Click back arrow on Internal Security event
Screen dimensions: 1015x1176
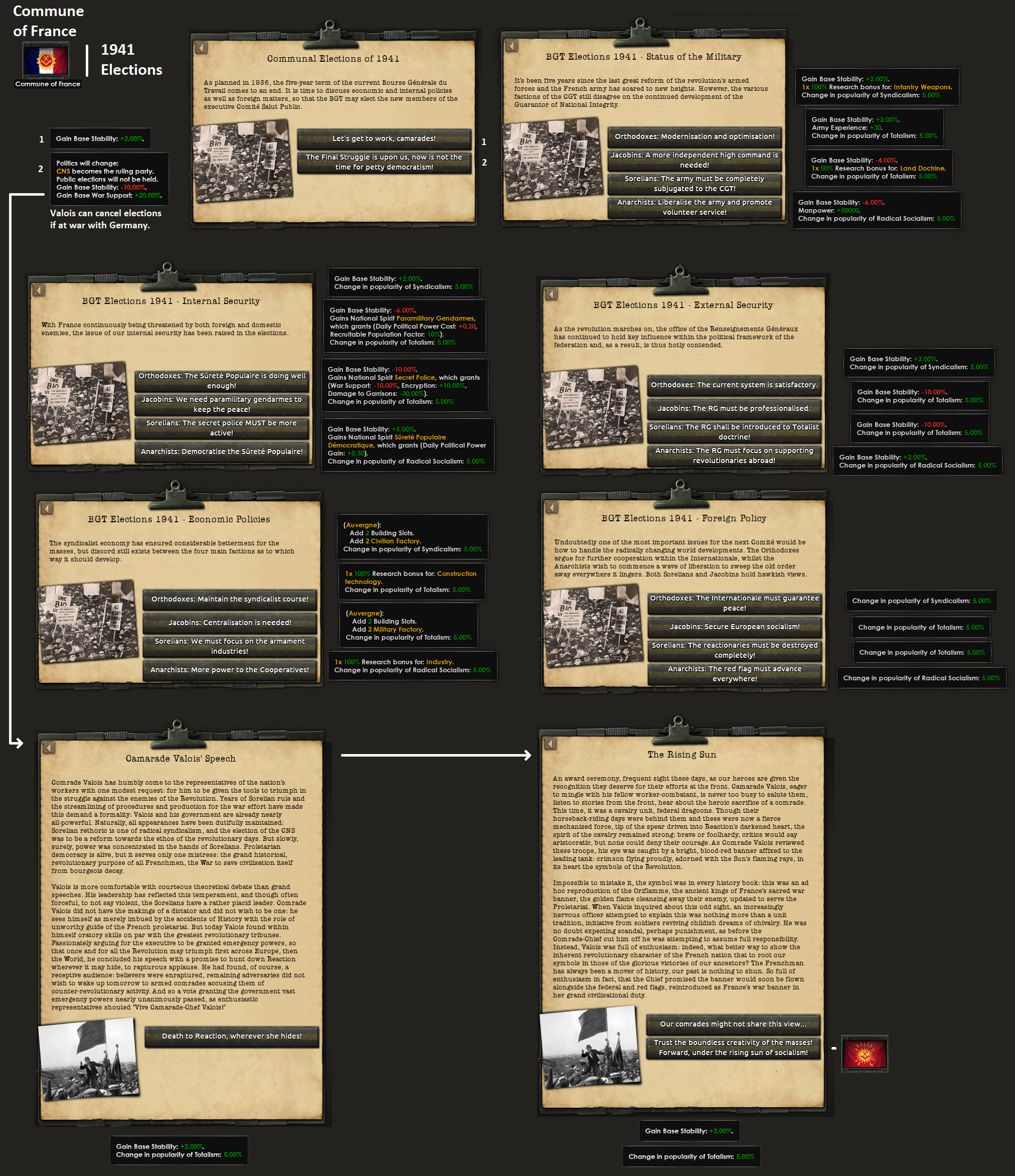pyautogui.click(x=39, y=290)
